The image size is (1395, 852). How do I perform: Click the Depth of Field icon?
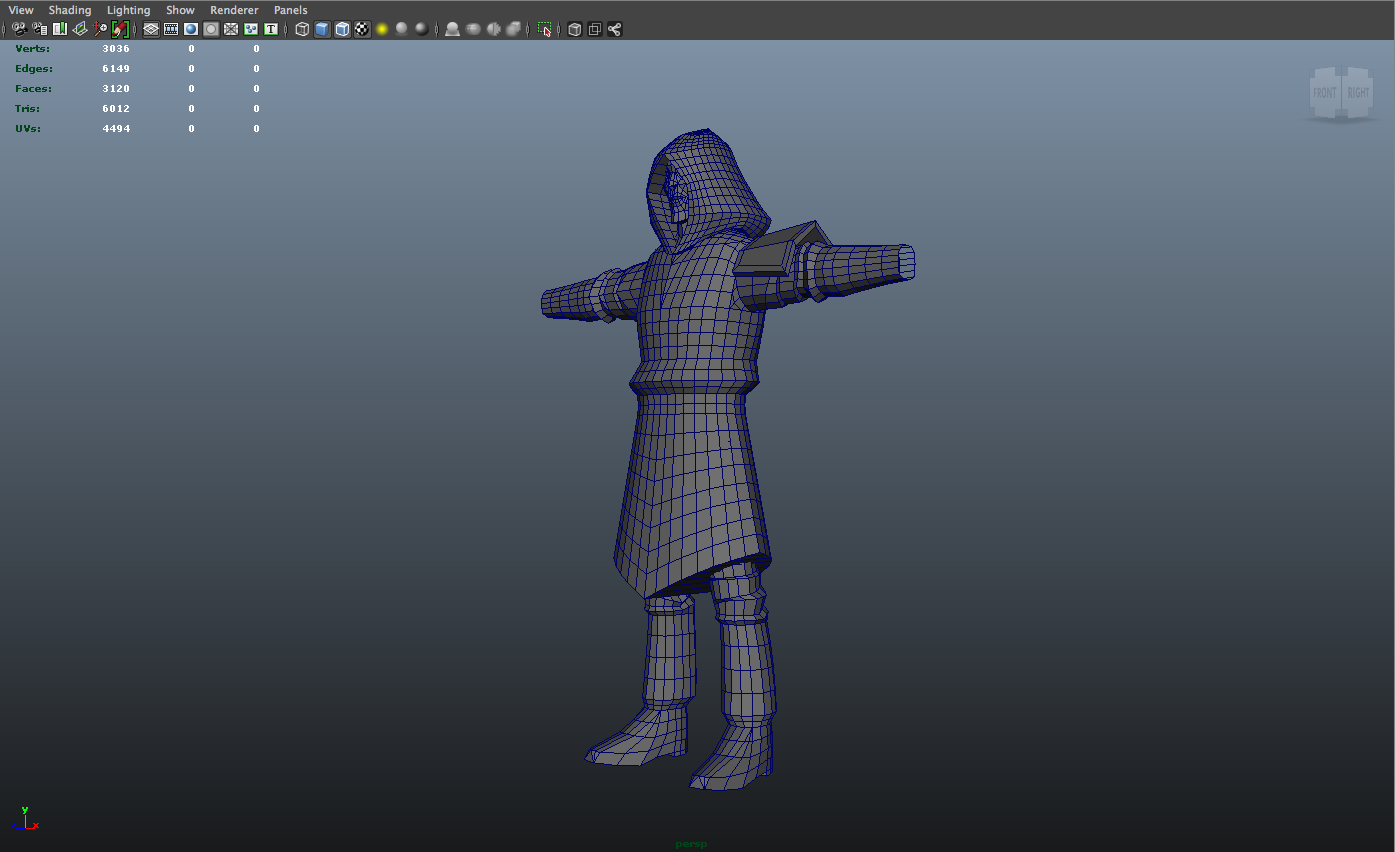(x=513, y=29)
